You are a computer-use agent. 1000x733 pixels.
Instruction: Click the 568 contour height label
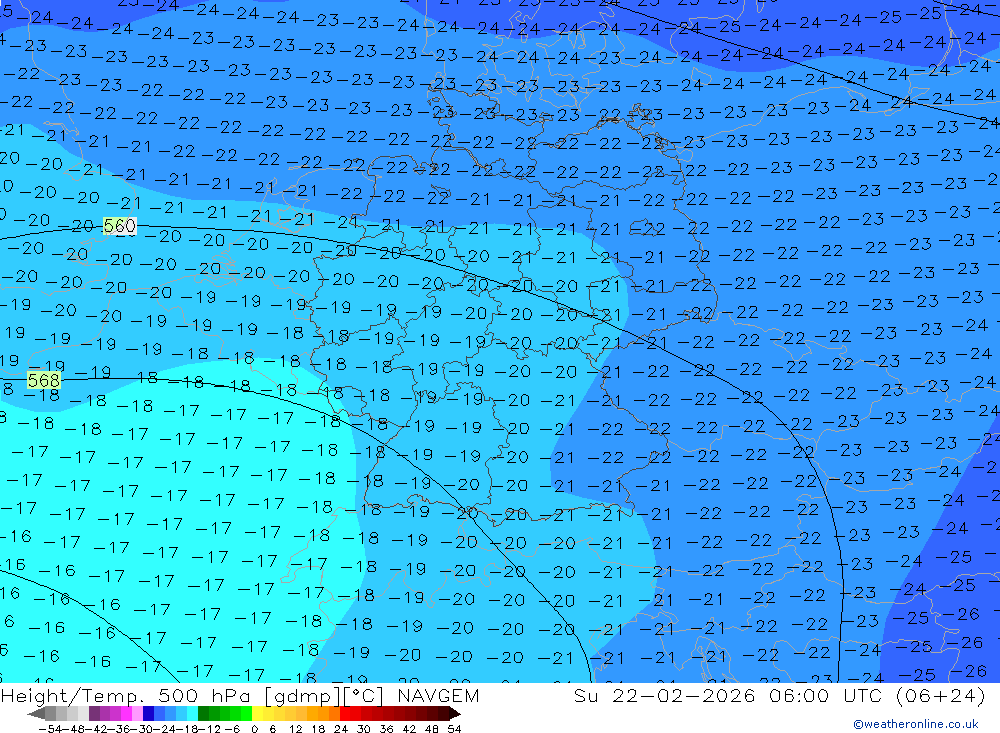(x=44, y=381)
